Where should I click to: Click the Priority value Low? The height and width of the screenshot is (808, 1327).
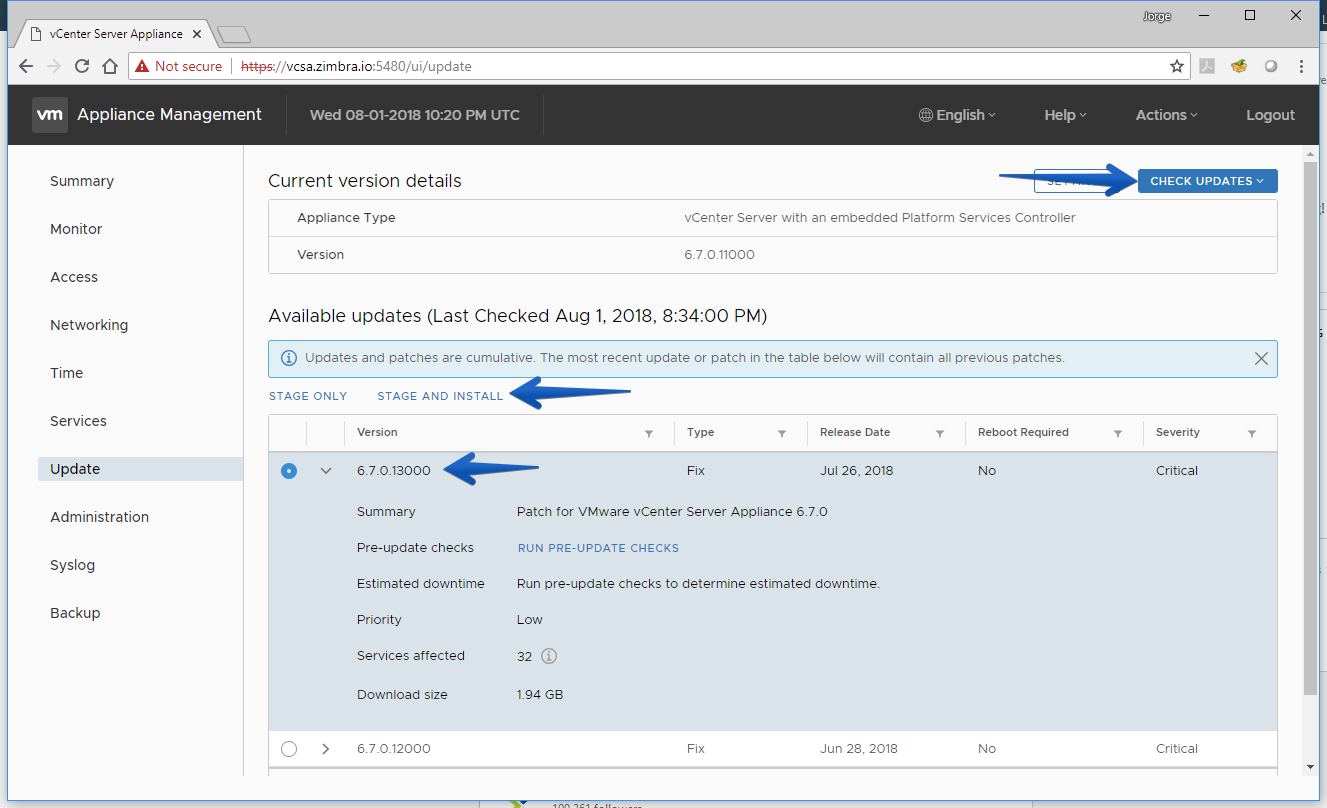[530, 620]
